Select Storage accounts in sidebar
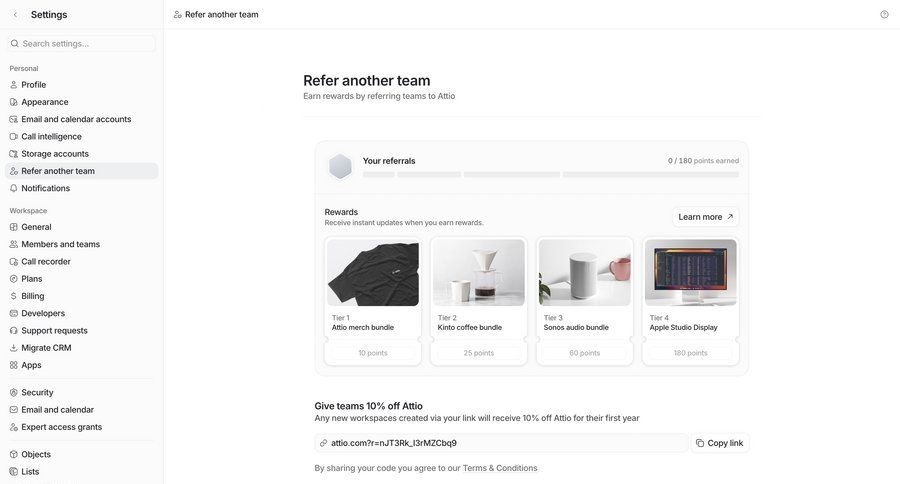This screenshot has height=484, width=900. tap(55, 154)
